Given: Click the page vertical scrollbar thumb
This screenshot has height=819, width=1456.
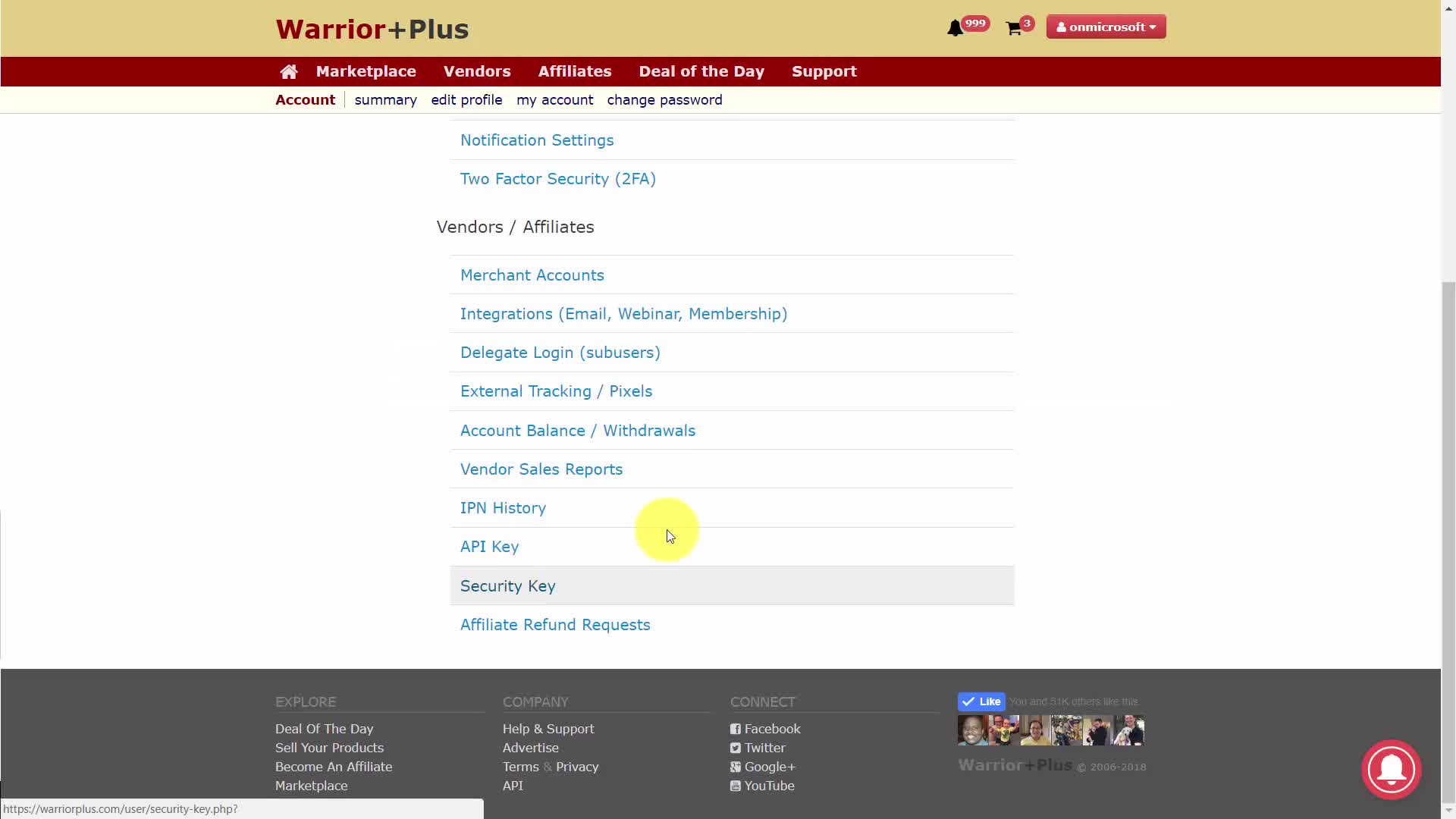Looking at the screenshot, I should [1448, 542].
